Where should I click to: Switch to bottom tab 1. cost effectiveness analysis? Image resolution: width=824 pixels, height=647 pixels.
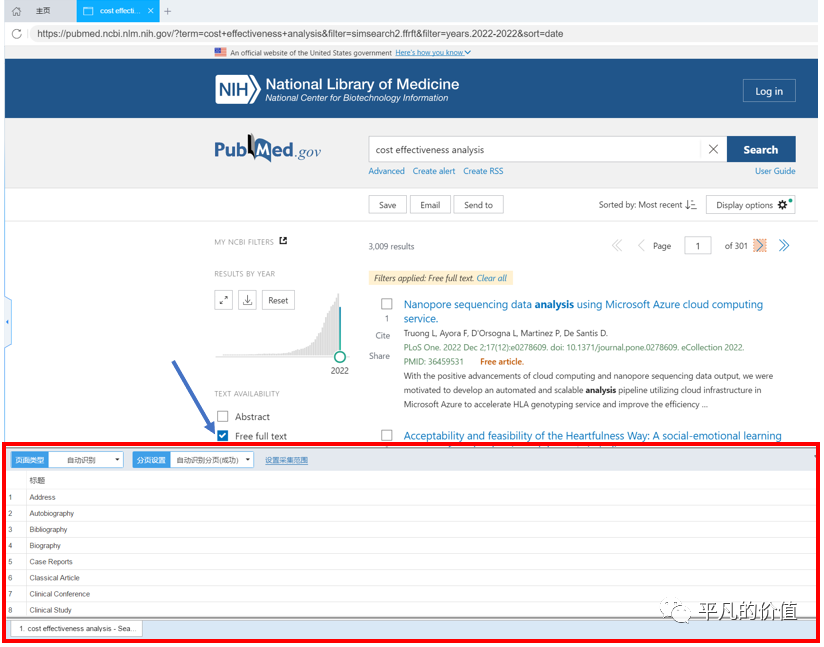(x=77, y=629)
